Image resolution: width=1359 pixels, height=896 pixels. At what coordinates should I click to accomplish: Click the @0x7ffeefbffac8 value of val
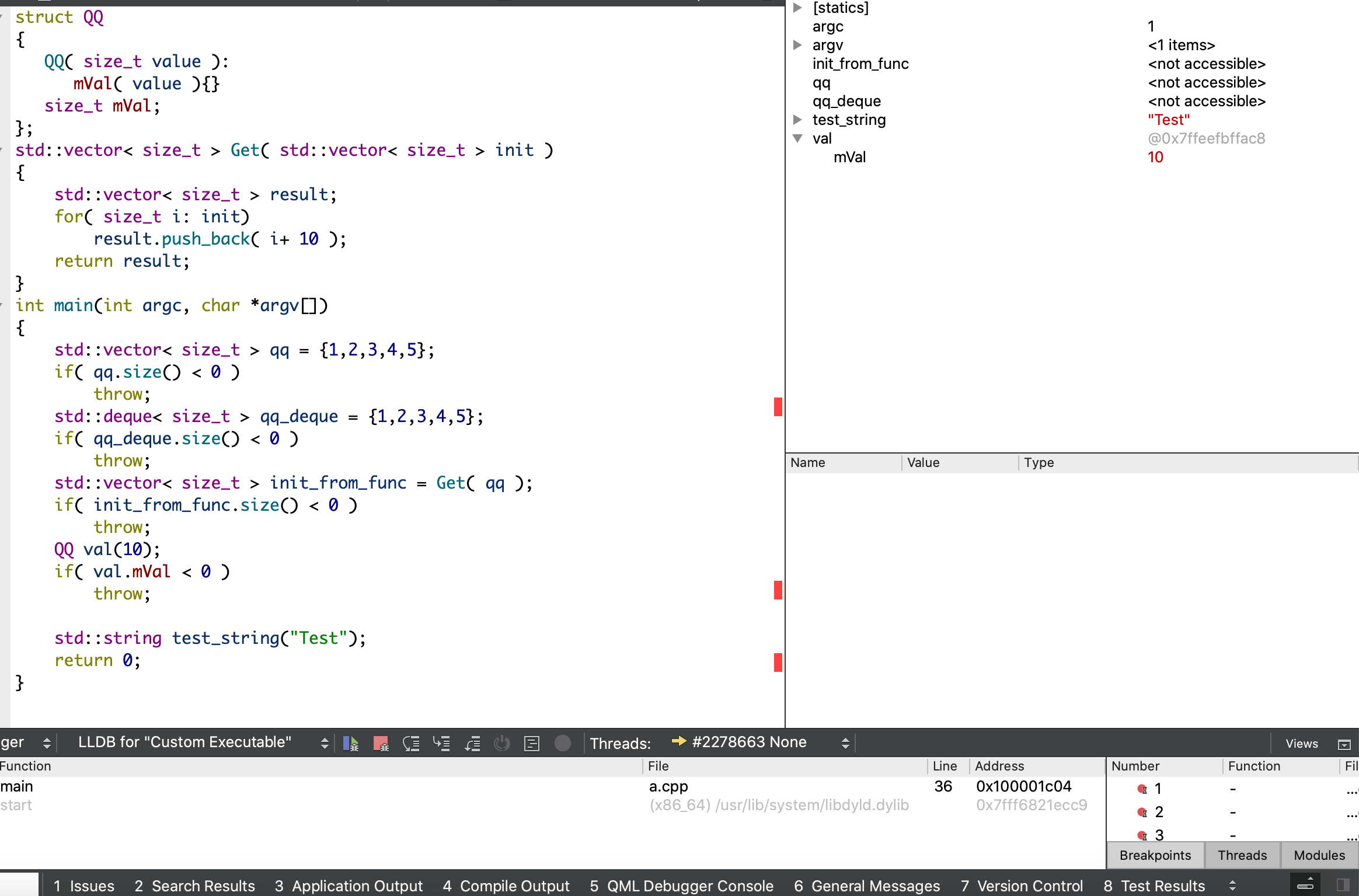click(1206, 138)
